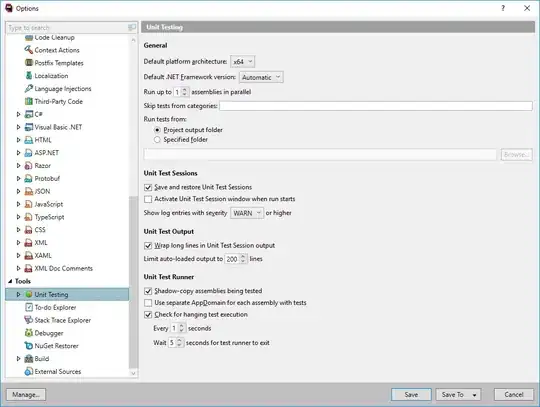Click the Postfix Templates icon
The width and height of the screenshot is (540, 407).
pyautogui.click(x=29, y=63)
